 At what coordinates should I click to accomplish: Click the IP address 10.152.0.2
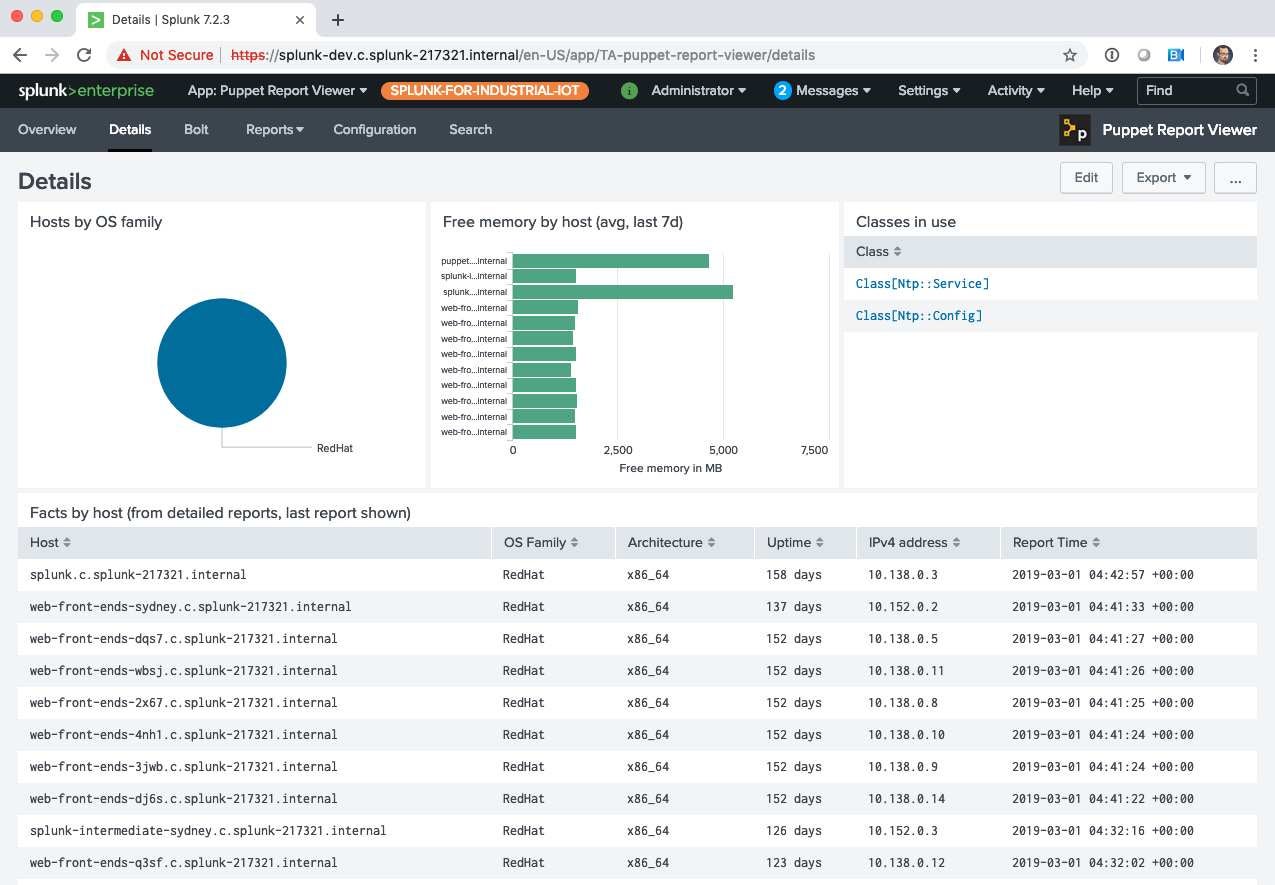click(901, 607)
